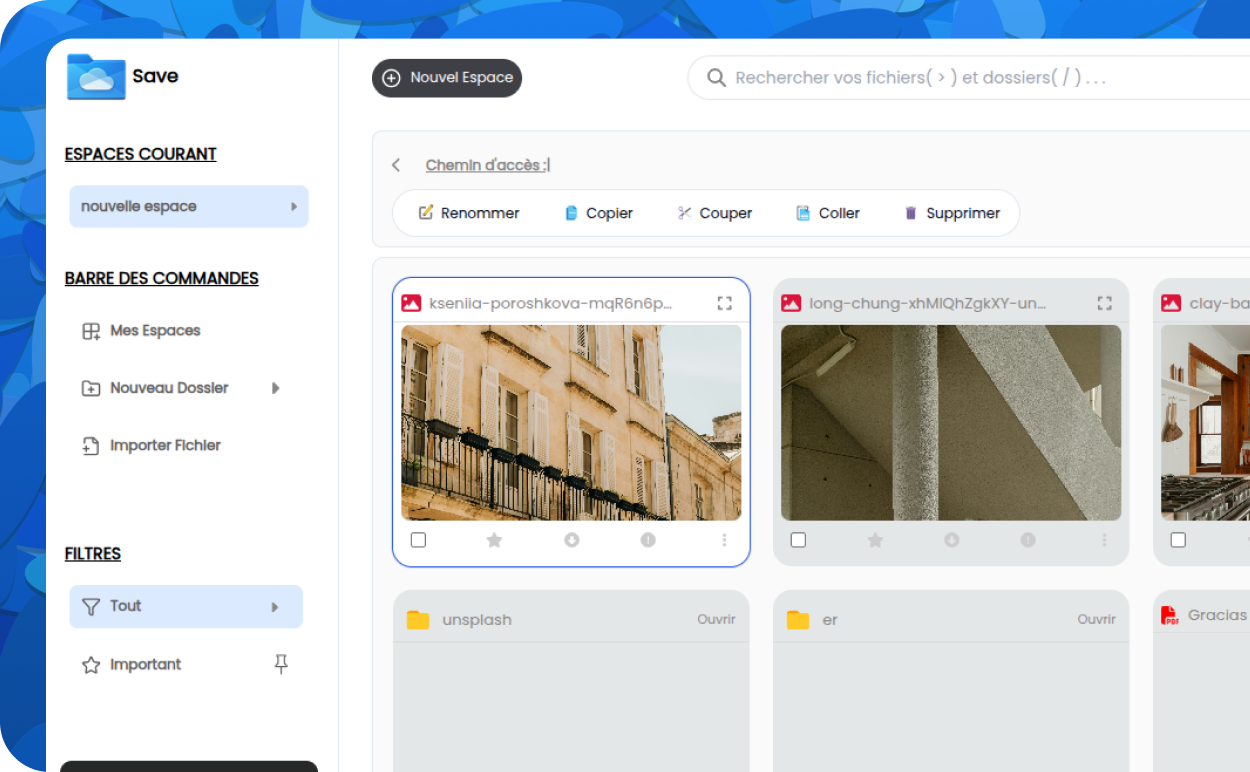Image resolution: width=1250 pixels, height=772 pixels.
Task: Star the long-chung file
Action: pos(875,540)
